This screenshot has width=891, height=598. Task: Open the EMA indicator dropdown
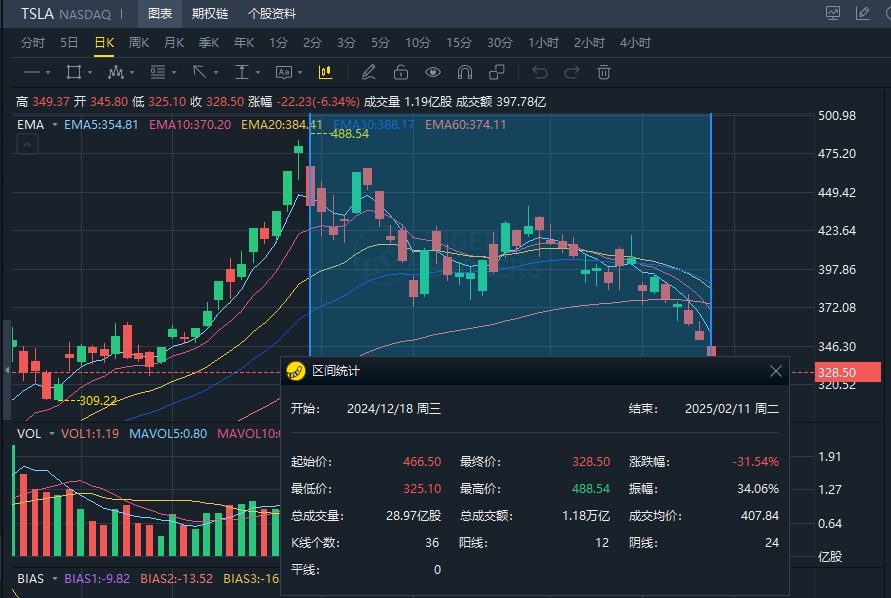pos(55,124)
